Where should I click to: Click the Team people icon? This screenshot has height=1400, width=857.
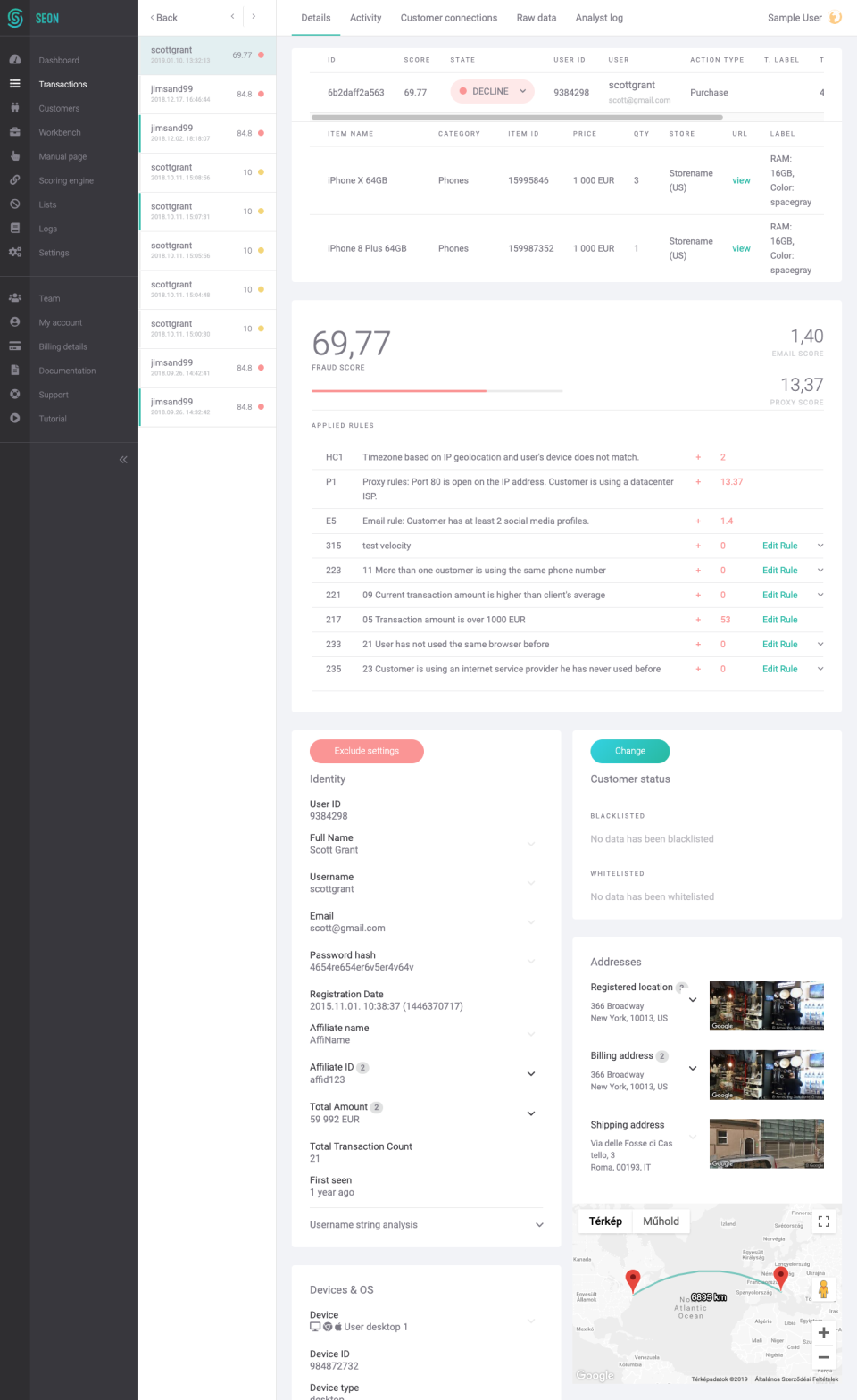tap(15, 298)
